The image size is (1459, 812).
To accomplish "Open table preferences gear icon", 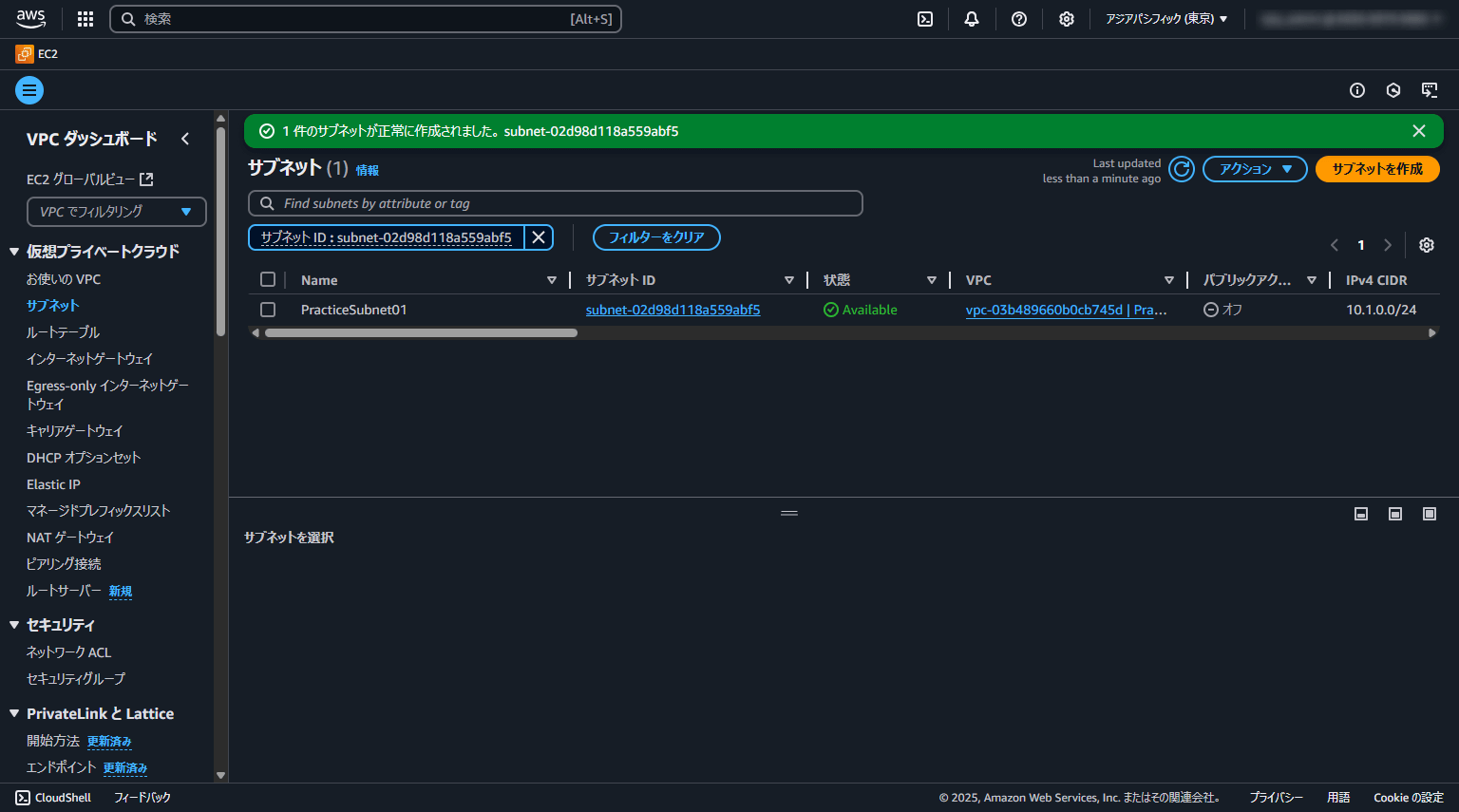I will click(1427, 245).
